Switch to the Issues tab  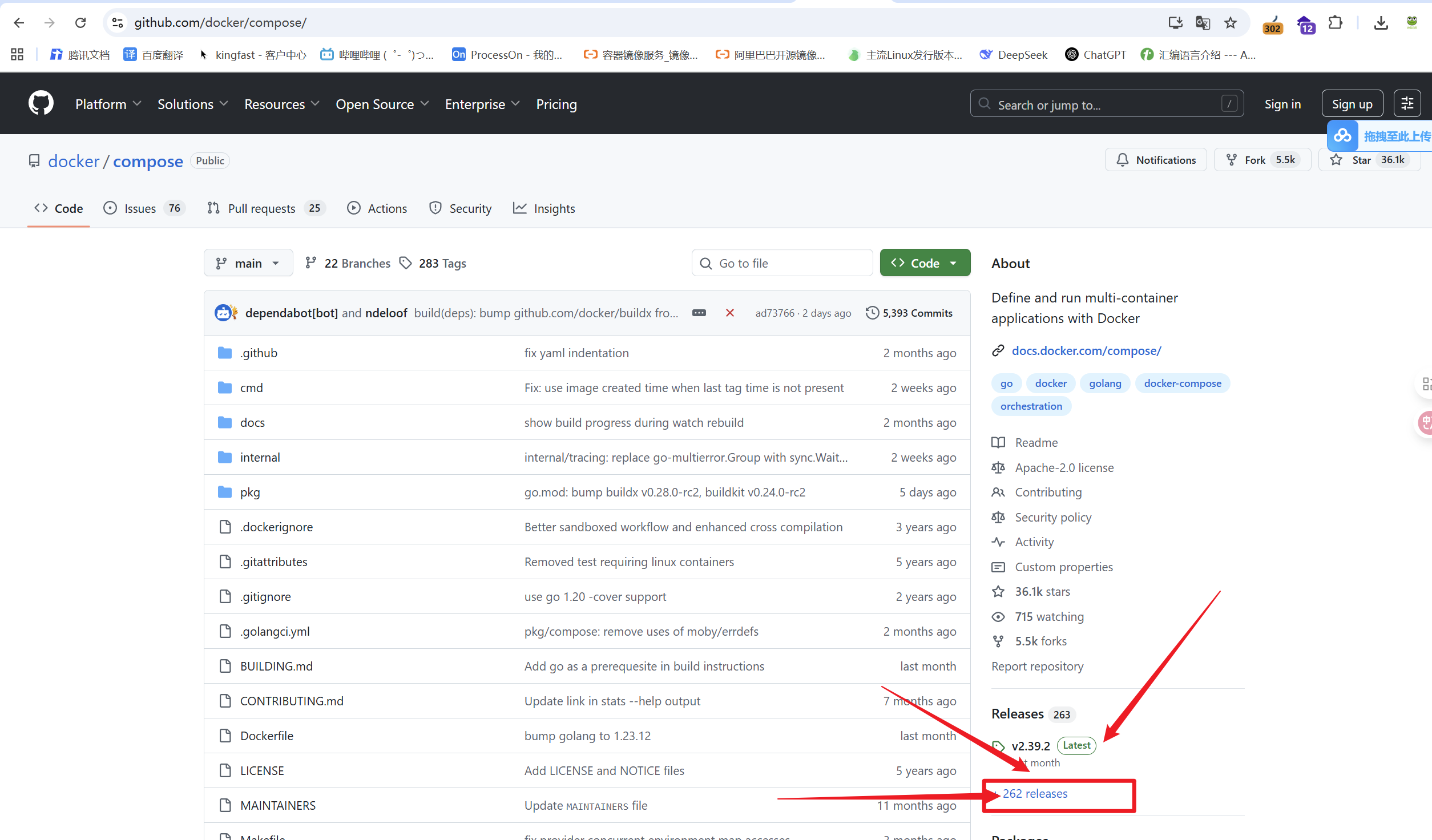pos(144,208)
